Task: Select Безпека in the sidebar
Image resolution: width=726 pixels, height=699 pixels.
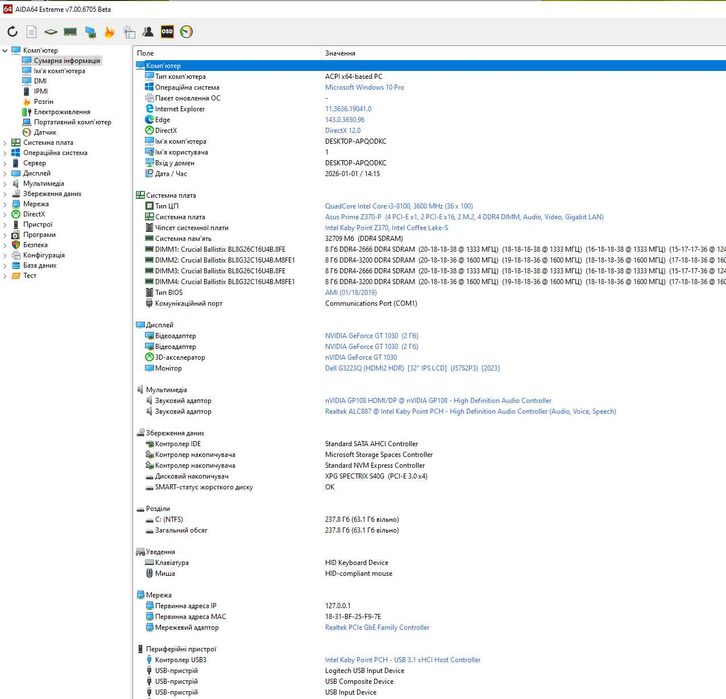Action: point(35,245)
